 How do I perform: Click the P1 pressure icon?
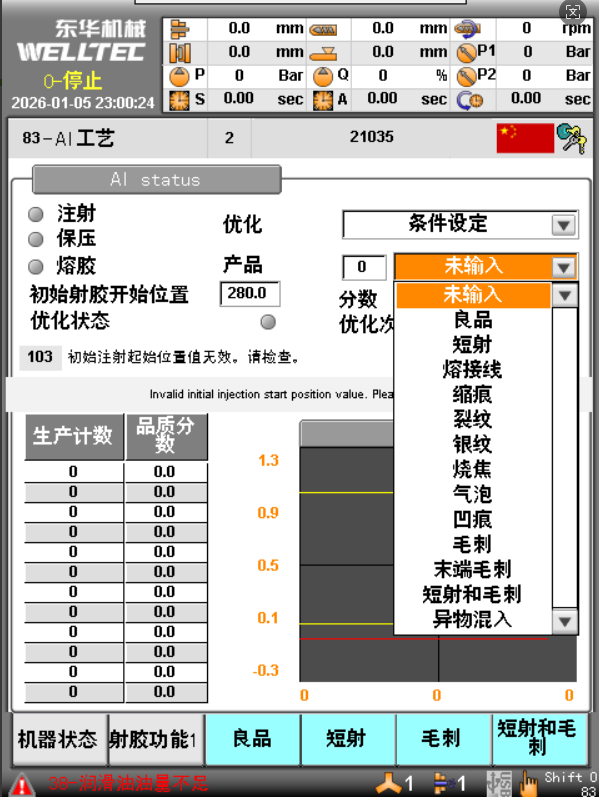[465, 53]
